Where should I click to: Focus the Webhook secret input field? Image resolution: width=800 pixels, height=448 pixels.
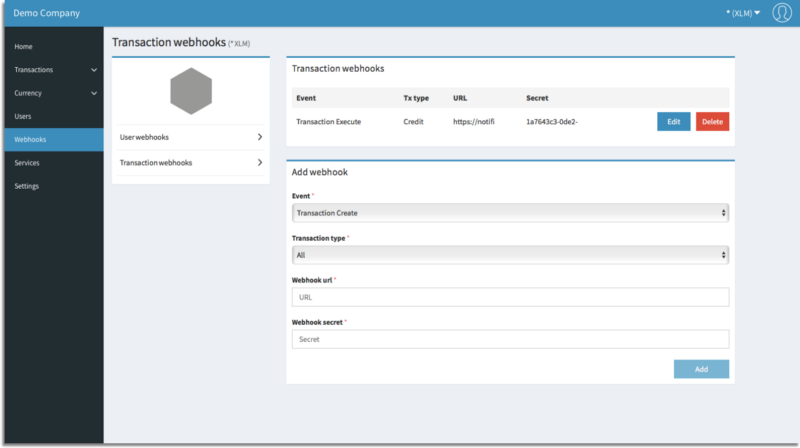510,339
